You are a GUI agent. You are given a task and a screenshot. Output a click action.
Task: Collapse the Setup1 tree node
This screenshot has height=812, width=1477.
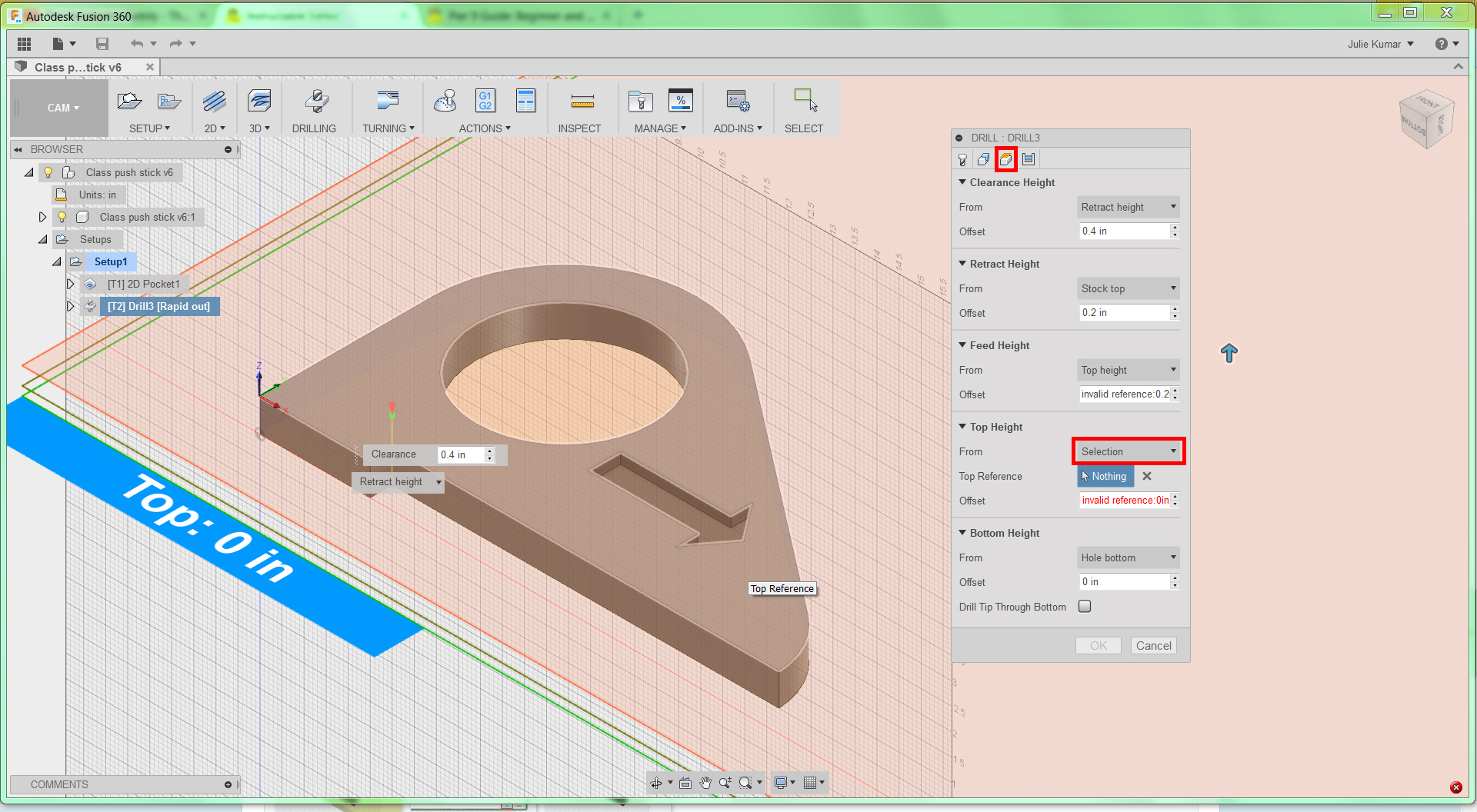(56, 261)
